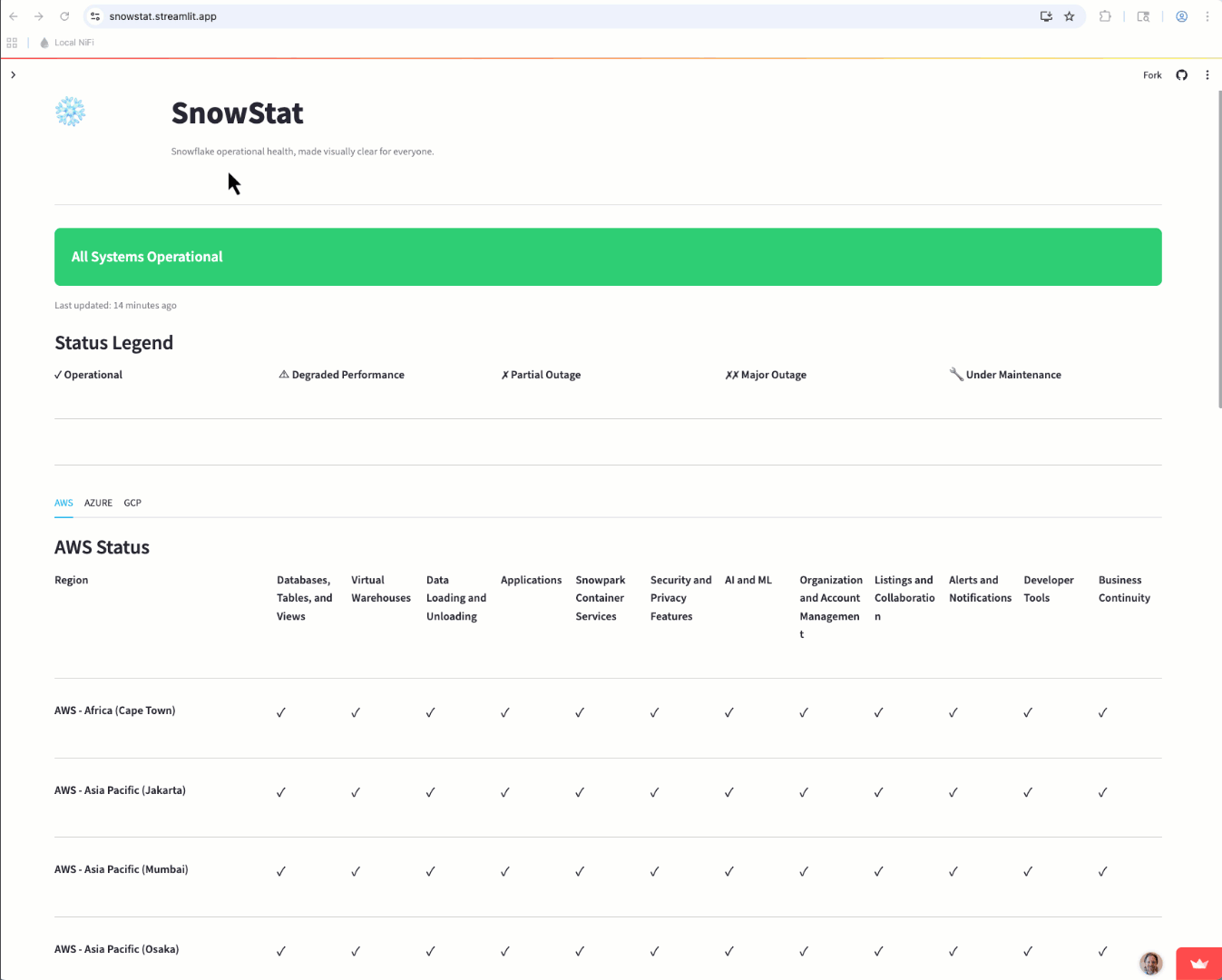
Task: Click the red Streamlit crown badge
Action: pos(1198,964)
